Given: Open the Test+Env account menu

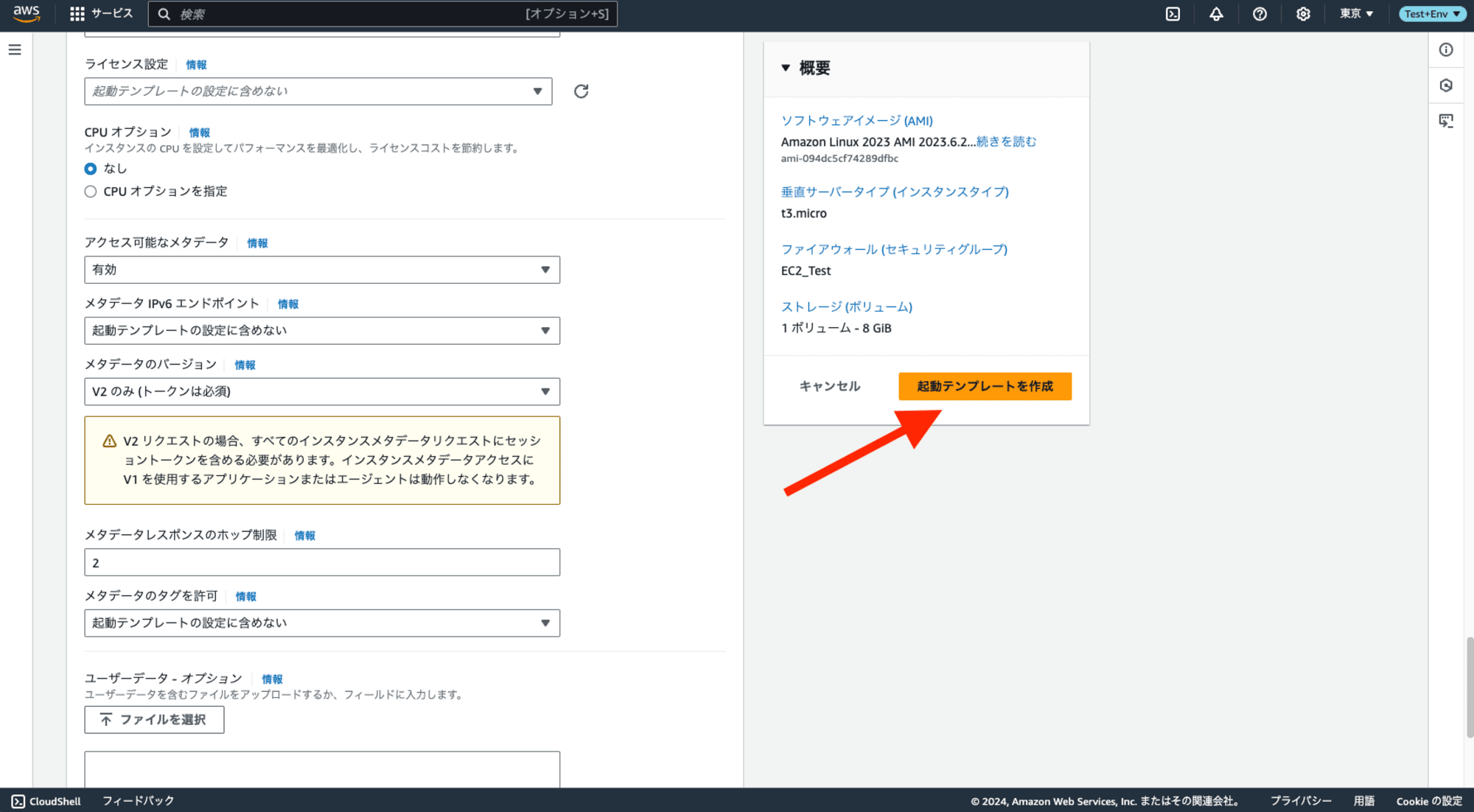Looking at the screenshot, I should (1432, 13).
